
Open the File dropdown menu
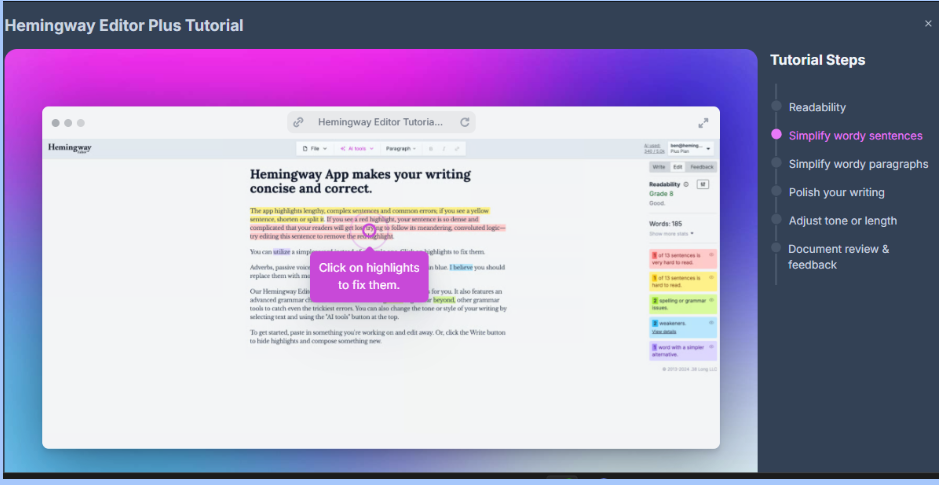(x=315, y=148)
